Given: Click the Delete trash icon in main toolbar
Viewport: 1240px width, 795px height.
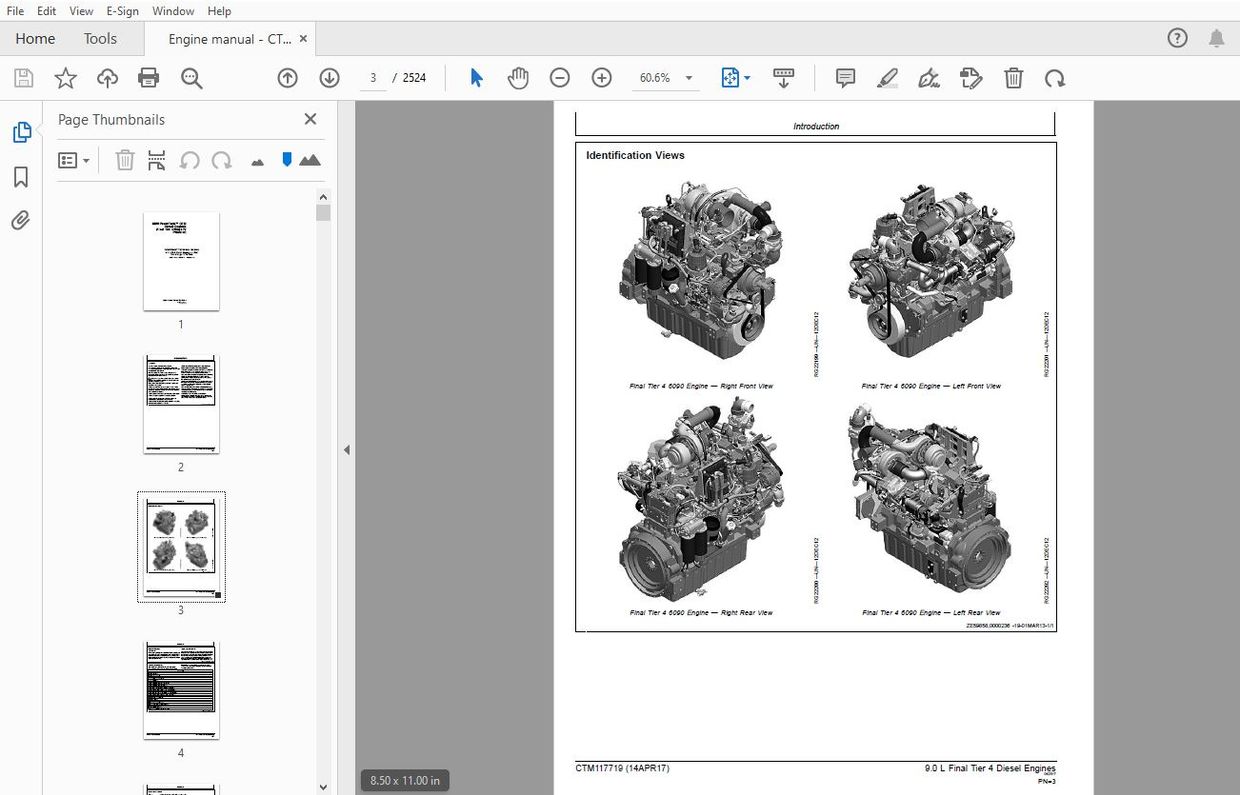Looking at the screenshot, I should point(1013,78).
